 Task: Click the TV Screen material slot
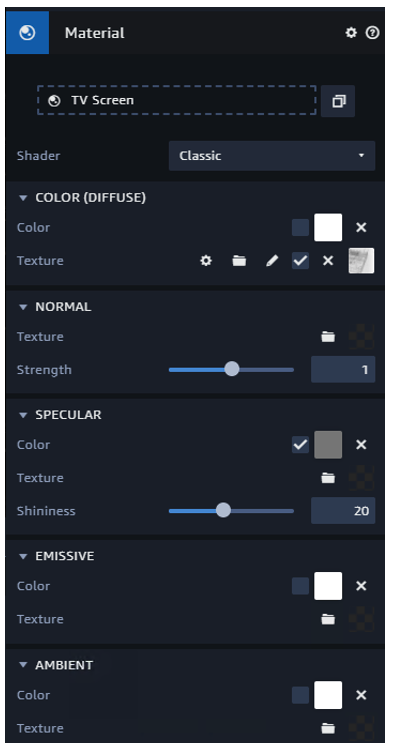click(x=177, y=100)
